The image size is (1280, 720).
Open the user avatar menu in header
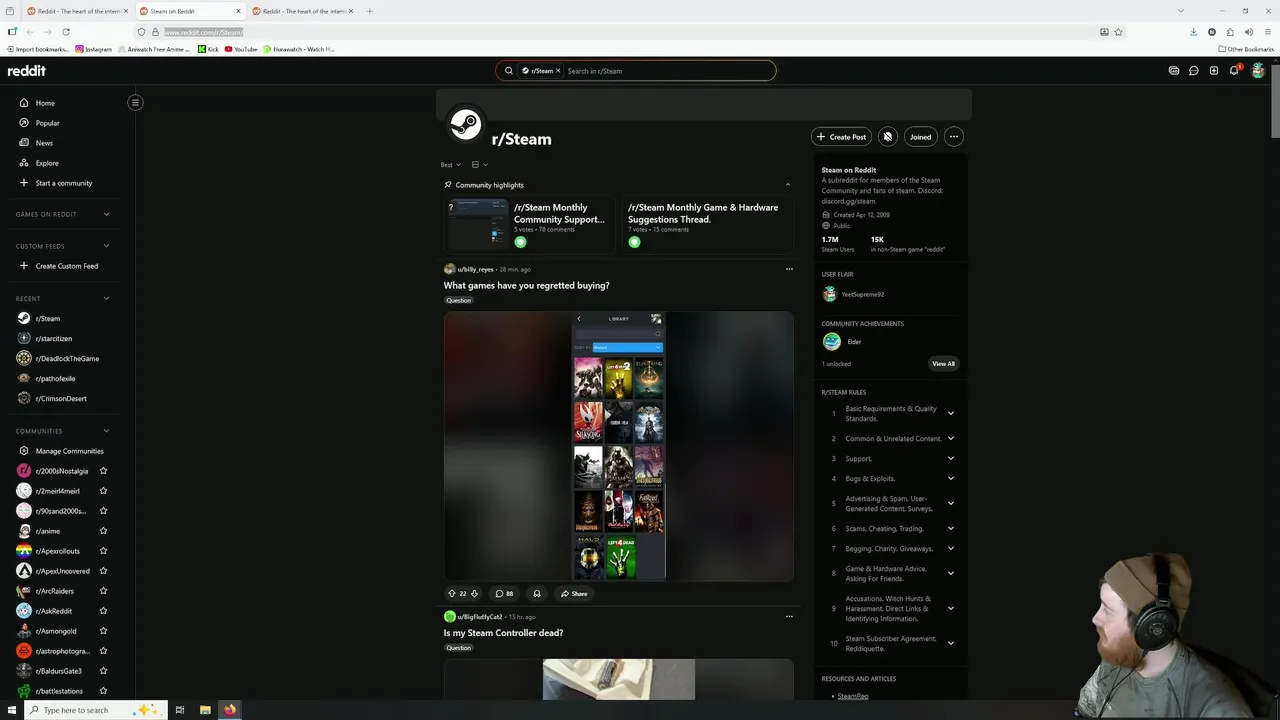(x=1258, y=71)
